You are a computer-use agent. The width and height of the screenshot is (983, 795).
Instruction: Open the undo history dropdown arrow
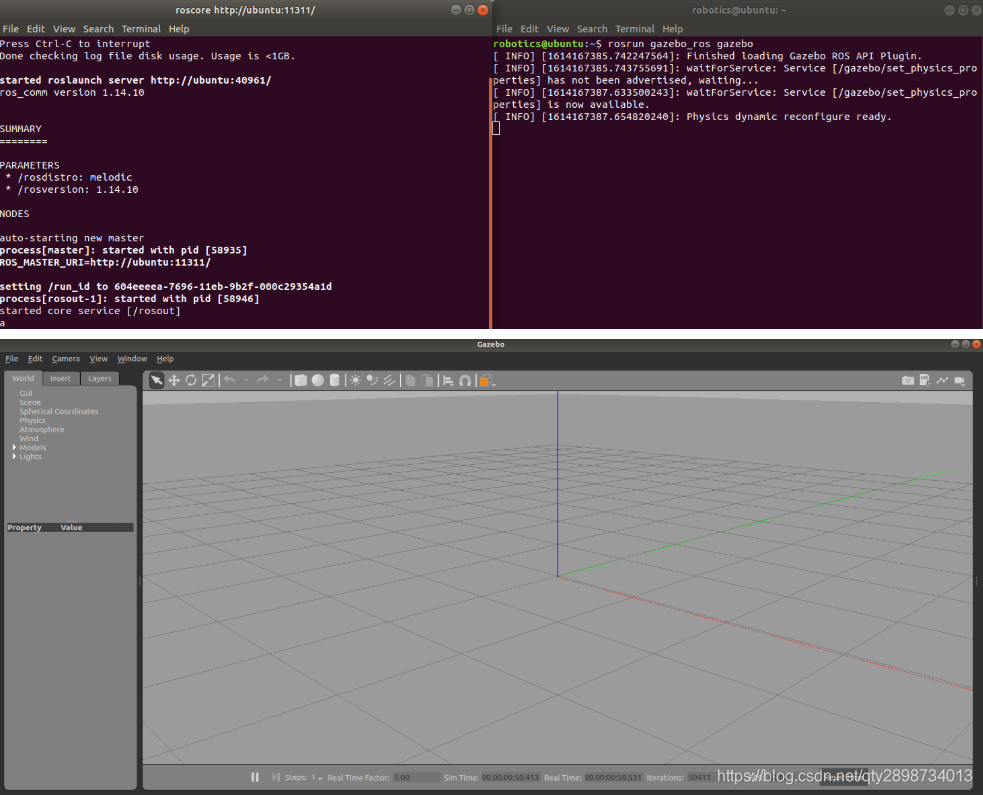pos(246,380)
